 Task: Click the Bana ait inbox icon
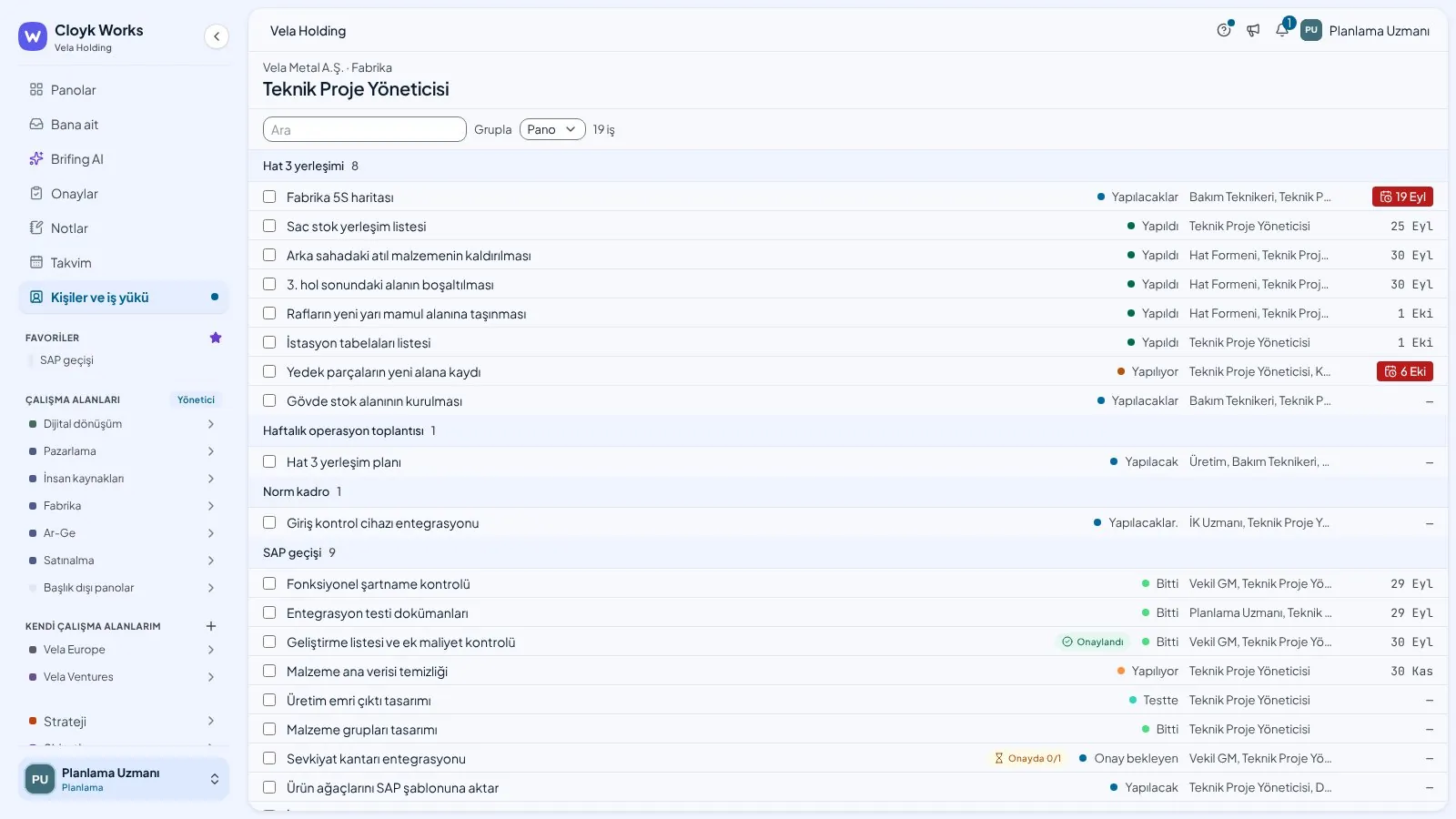[x=36, y=124]
